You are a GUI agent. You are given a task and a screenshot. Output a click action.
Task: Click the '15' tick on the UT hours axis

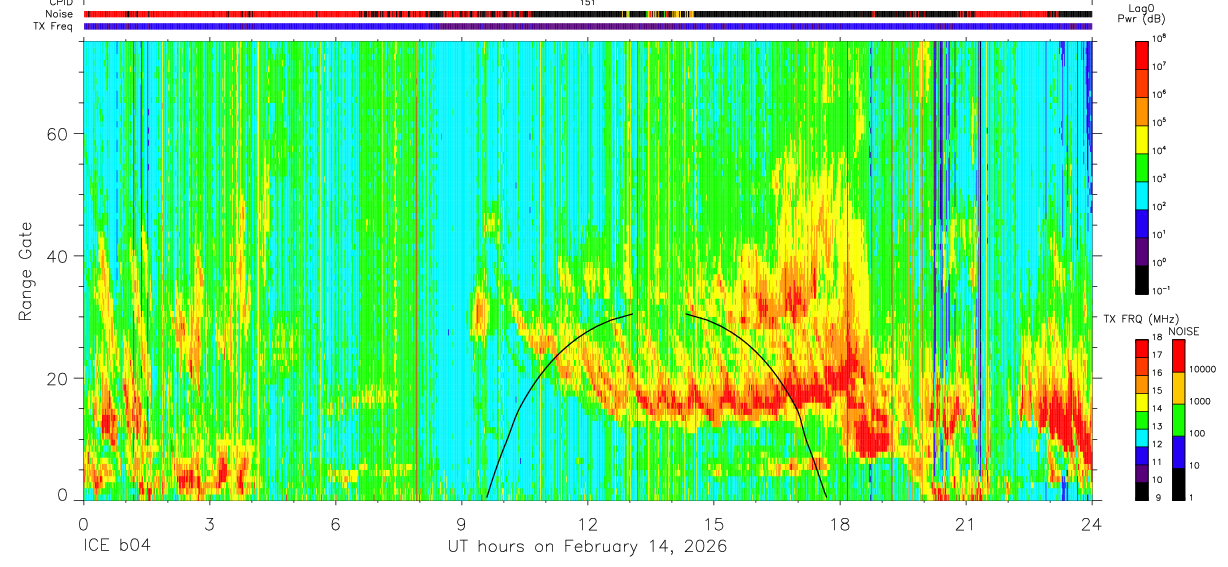[714, 523]
